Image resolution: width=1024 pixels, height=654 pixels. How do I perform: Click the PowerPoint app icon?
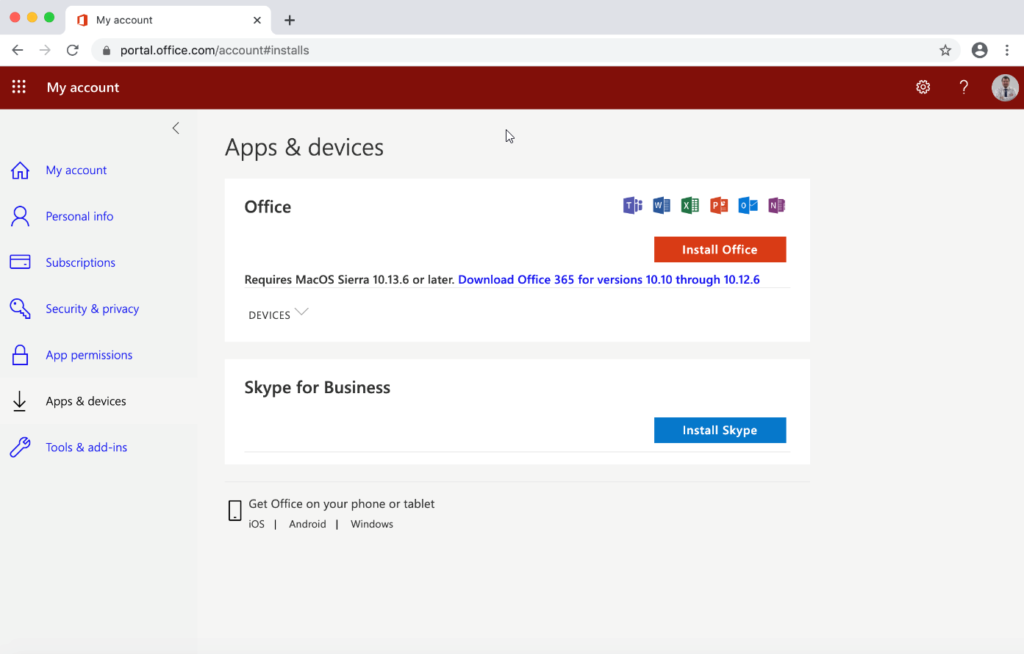pos(719,205)
